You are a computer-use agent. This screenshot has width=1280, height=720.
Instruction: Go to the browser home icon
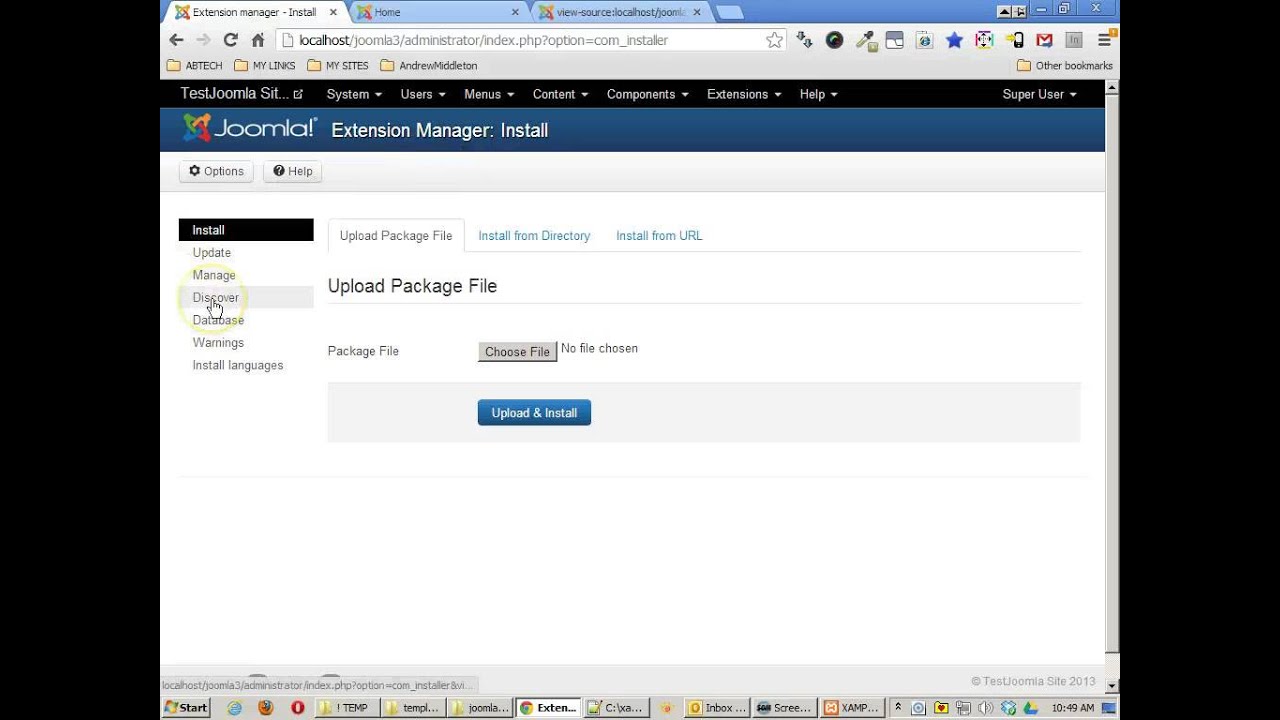[x=258, y=40]
